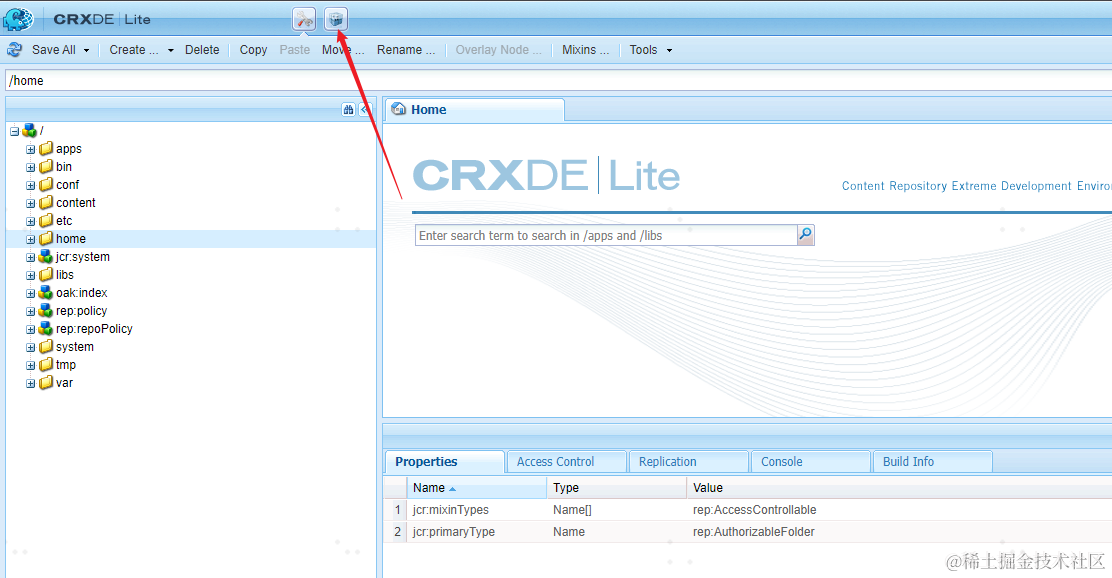The height and width of the screenshot is (578, 1112).
Task: Switch to the Build Info tab
Action: point(933,462)
